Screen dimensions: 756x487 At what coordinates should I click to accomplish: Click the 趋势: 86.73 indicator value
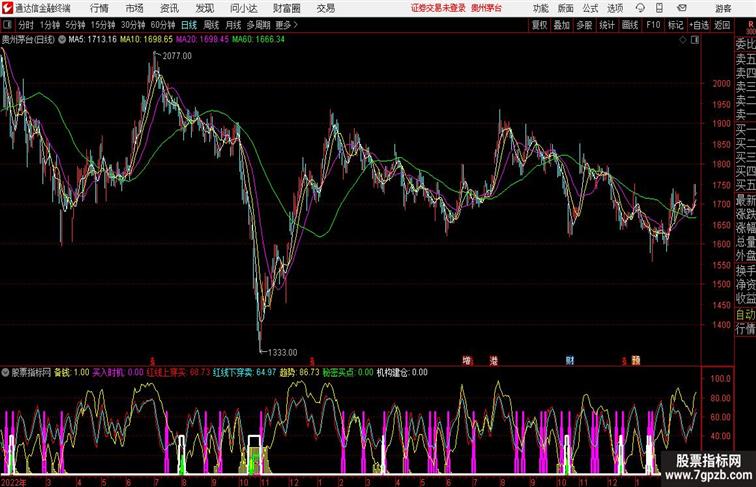[x=299, y=372]
